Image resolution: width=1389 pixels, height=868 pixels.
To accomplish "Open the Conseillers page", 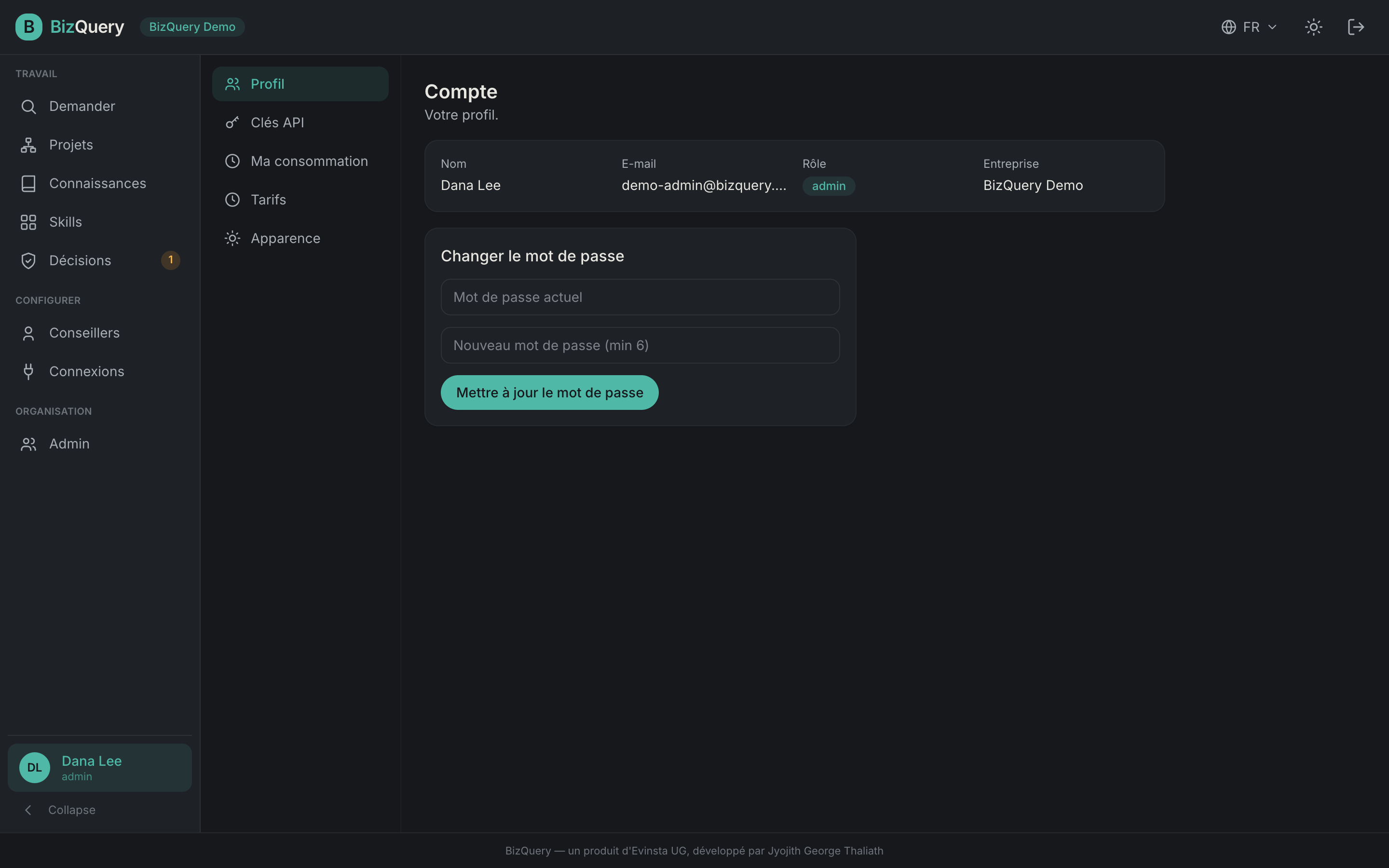I will point(100,334).
